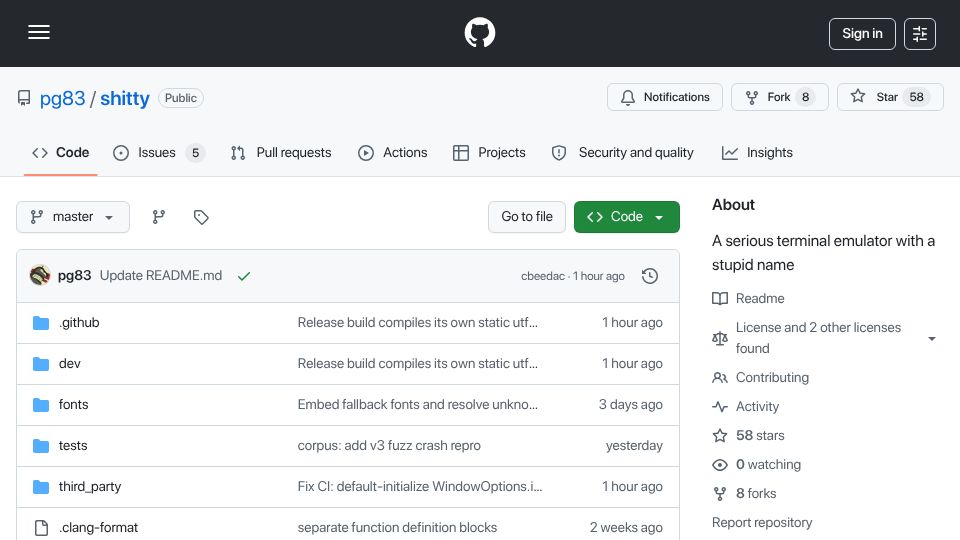The image size is (960, 540).
Task: Open the Activity link
Action: [746, 407]
